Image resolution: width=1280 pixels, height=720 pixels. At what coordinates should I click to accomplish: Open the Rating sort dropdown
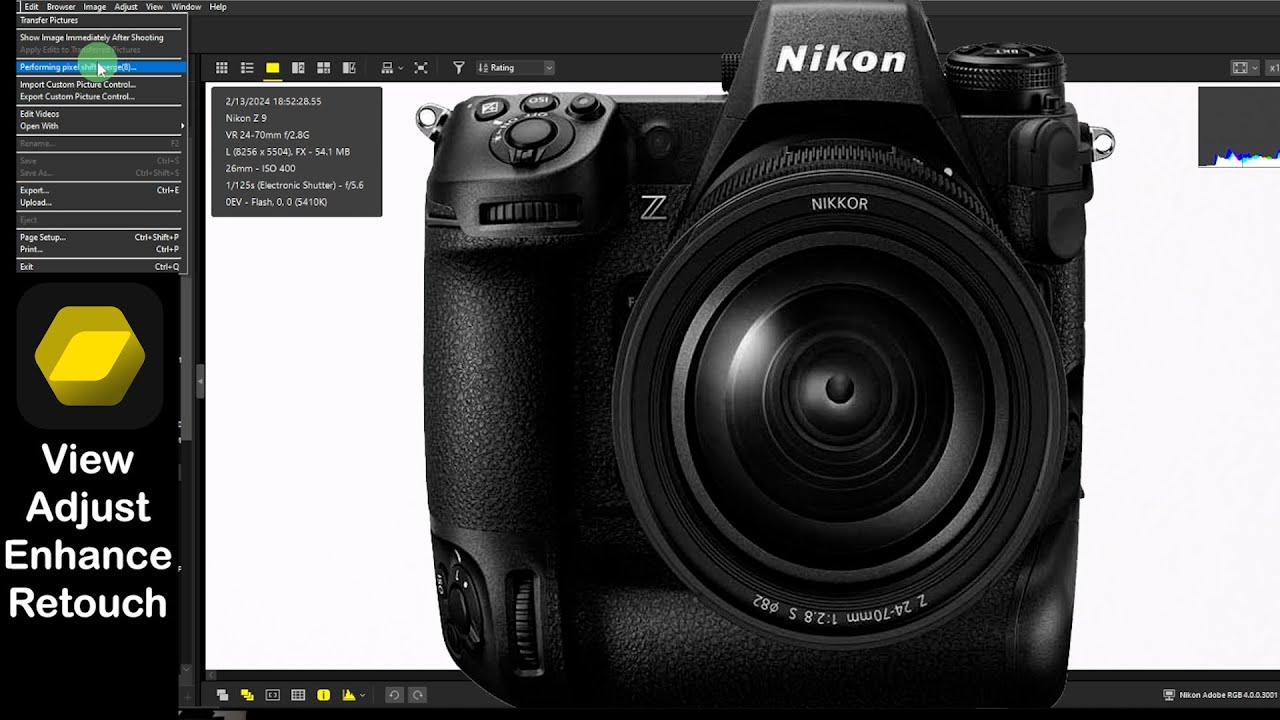(515, 68)
